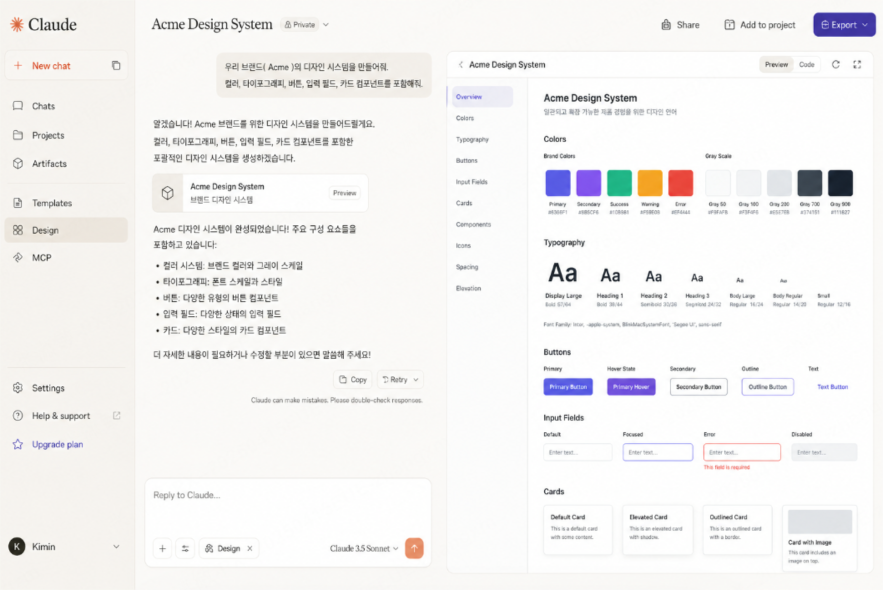Click the plus icon beside New chat
This screenshot has width=883, height=590.
18,65
